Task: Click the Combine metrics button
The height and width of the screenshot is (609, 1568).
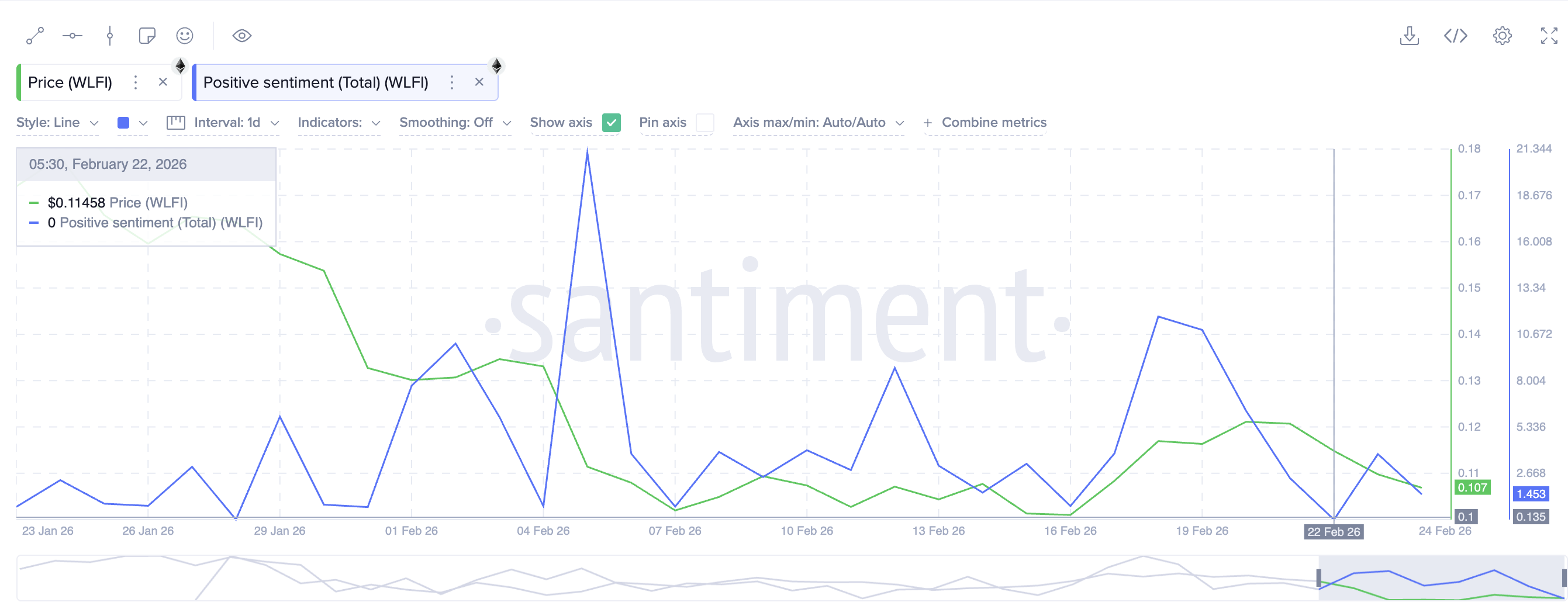Action: pos(985,123)
